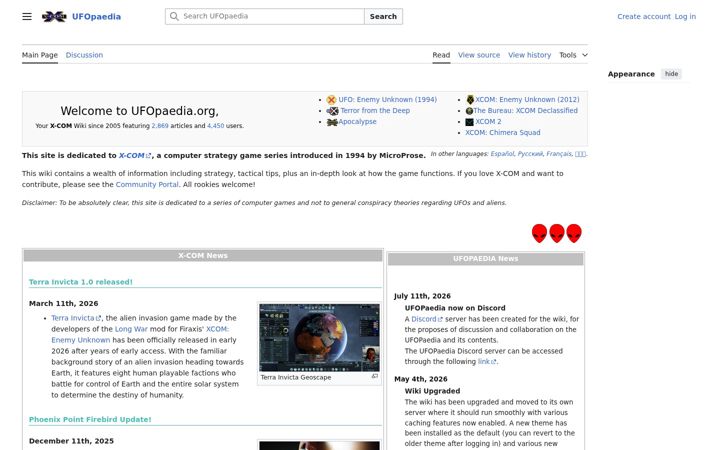The image size is (720, 450).
Task: Click the XCOM 2 game icon
Action: pyautogui.click(x=469, y=122)
